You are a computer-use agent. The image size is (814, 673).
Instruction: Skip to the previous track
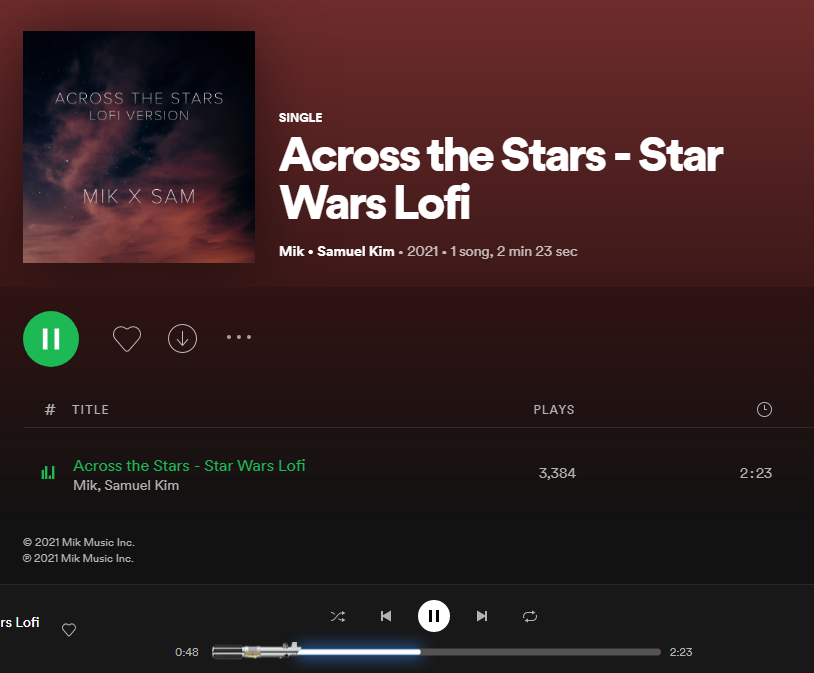pos(386,616)
